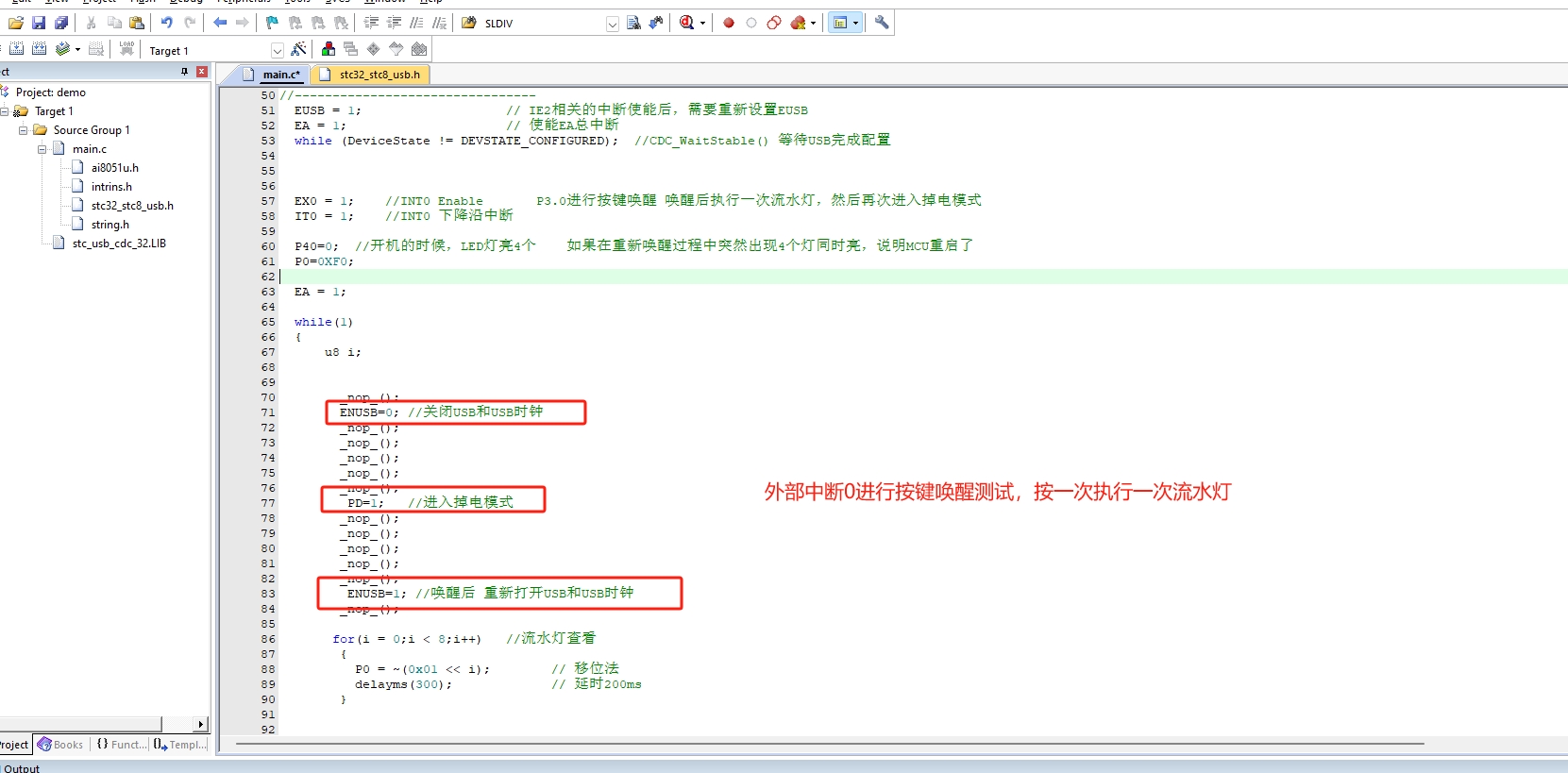Screen dimensions: 1568x773
Task: Open the debug session dropdown arrow
Action: click(702, 23)
